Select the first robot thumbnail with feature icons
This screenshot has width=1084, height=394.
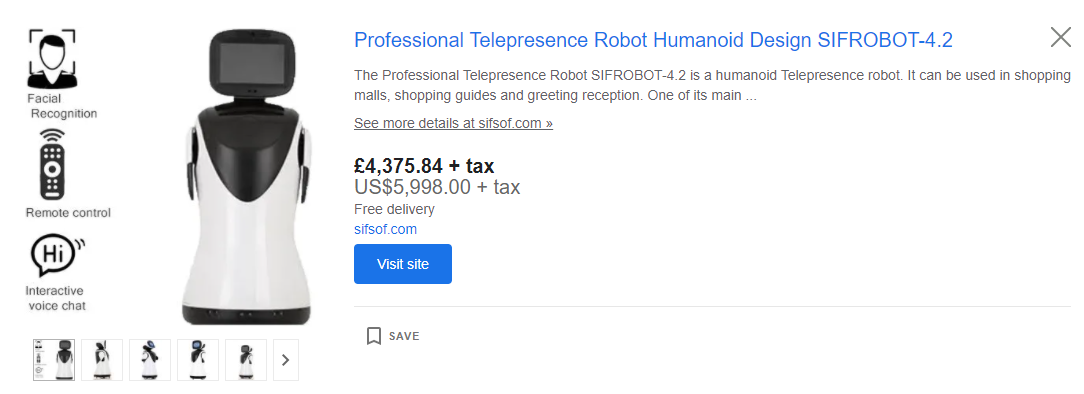[x=54, y=359]
